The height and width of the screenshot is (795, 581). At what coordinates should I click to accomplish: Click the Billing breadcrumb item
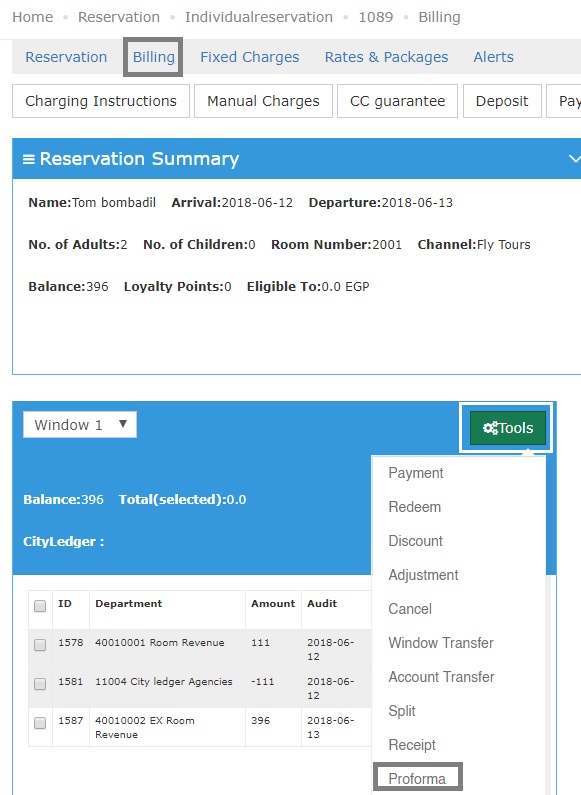tap(439, 17)
